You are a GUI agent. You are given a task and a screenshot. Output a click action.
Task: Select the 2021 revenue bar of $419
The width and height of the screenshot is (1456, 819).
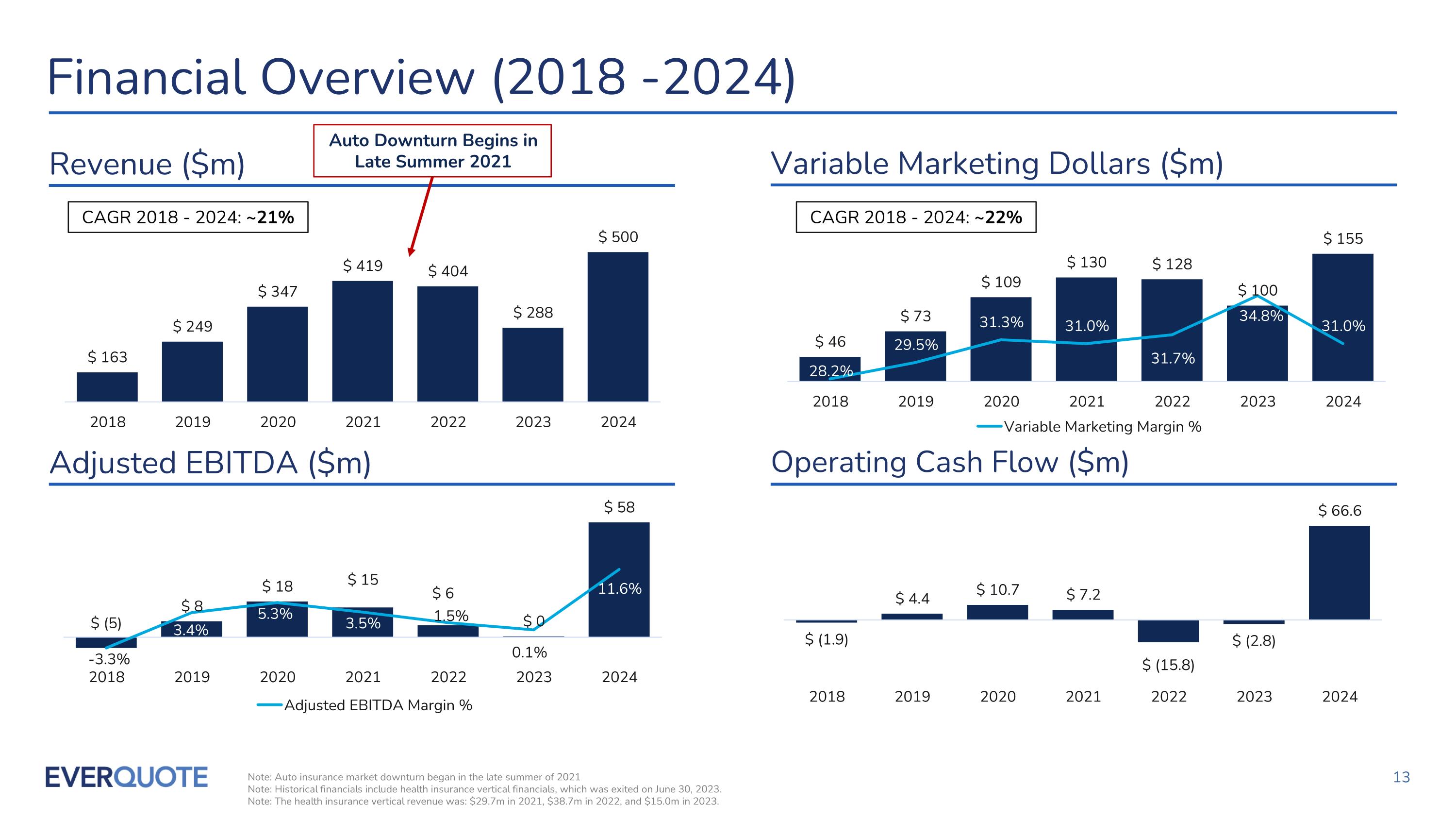(x=363, y=341)
